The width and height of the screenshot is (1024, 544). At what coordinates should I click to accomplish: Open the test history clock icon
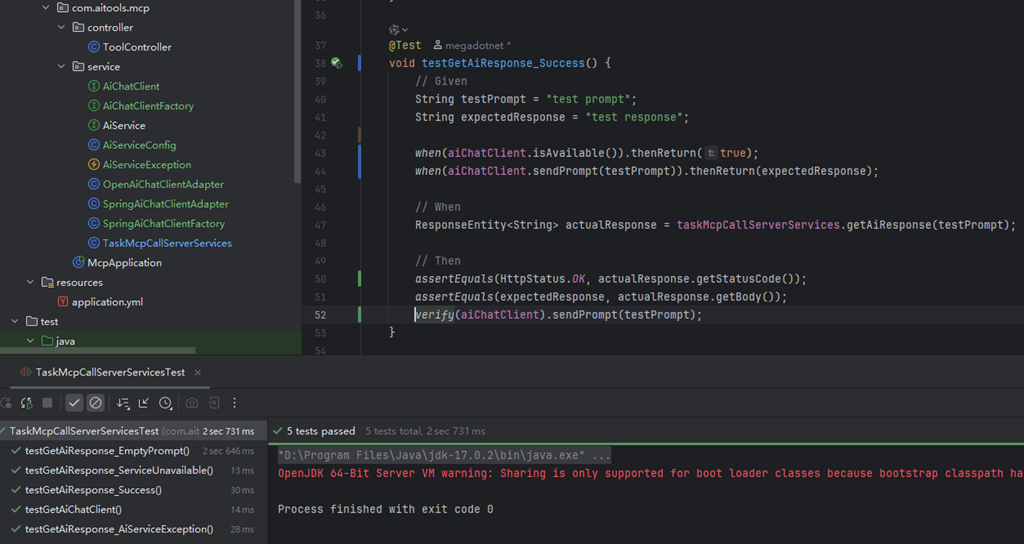pos(165,403)
